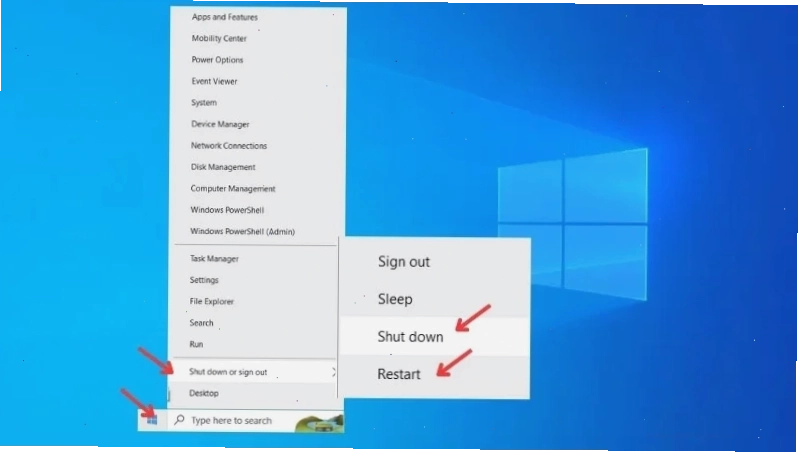Open Windows PowerShell
The height and width of the screenshot is (452, 798).
227,210
